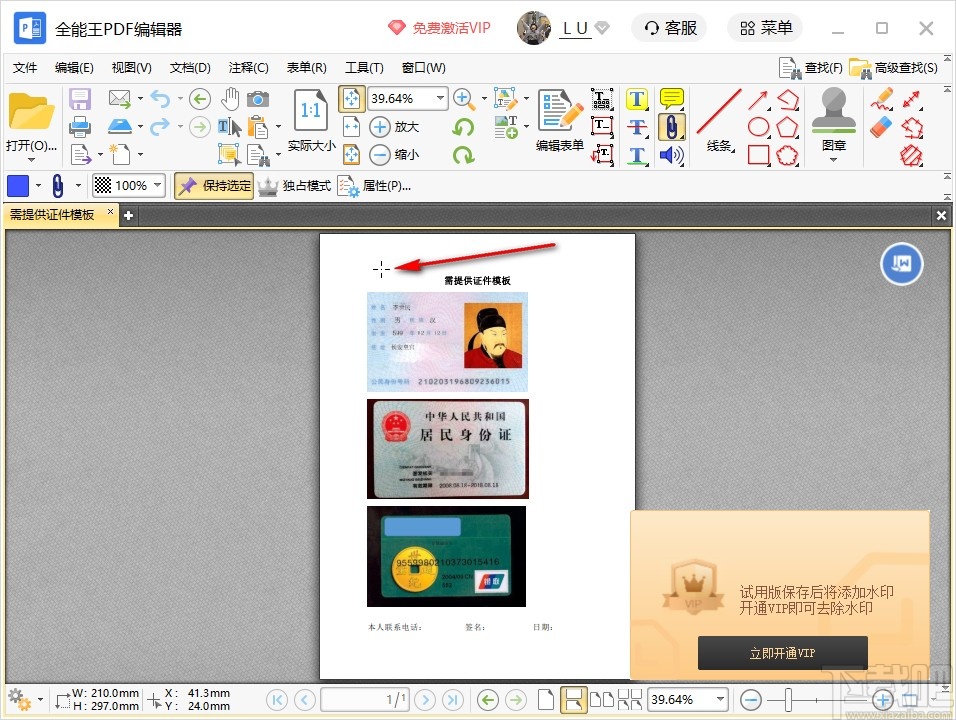Select the sound annotation speaker tool
The image size is (956, 720).
pos(672,155)
